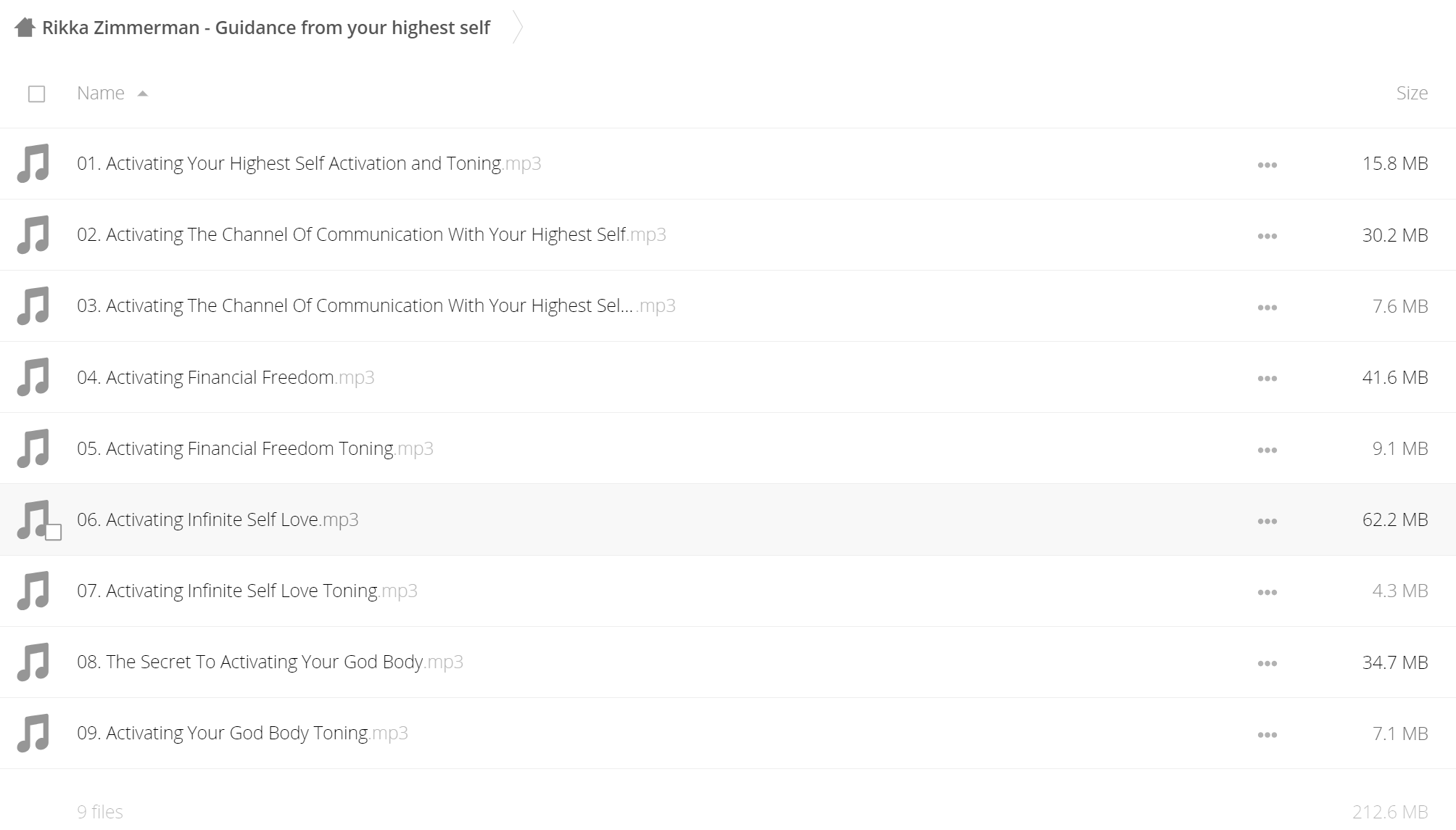Sort files by Size column
The height and width of the screenshot is (830, 1456).
[1412, 93]
